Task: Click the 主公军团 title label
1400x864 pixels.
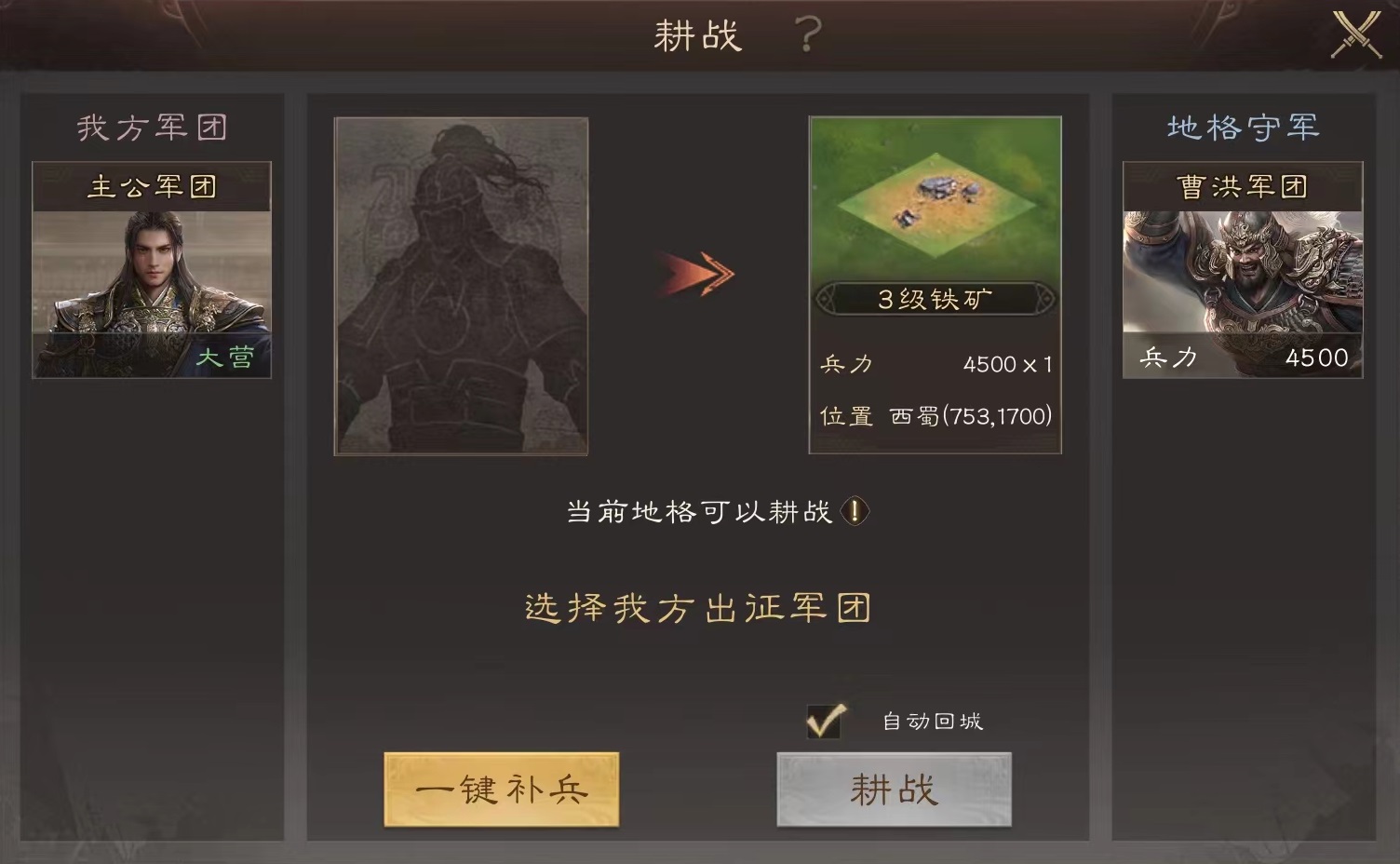Action: point(152,187)
